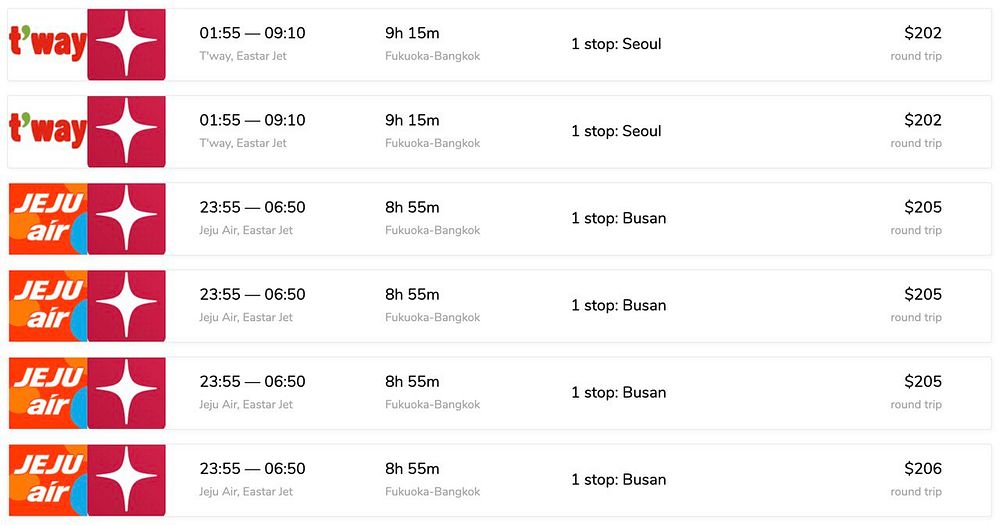Click the Jeju Air logo in the fourth result
This screenshot has height=525, width=1000.
coord(47,305)
